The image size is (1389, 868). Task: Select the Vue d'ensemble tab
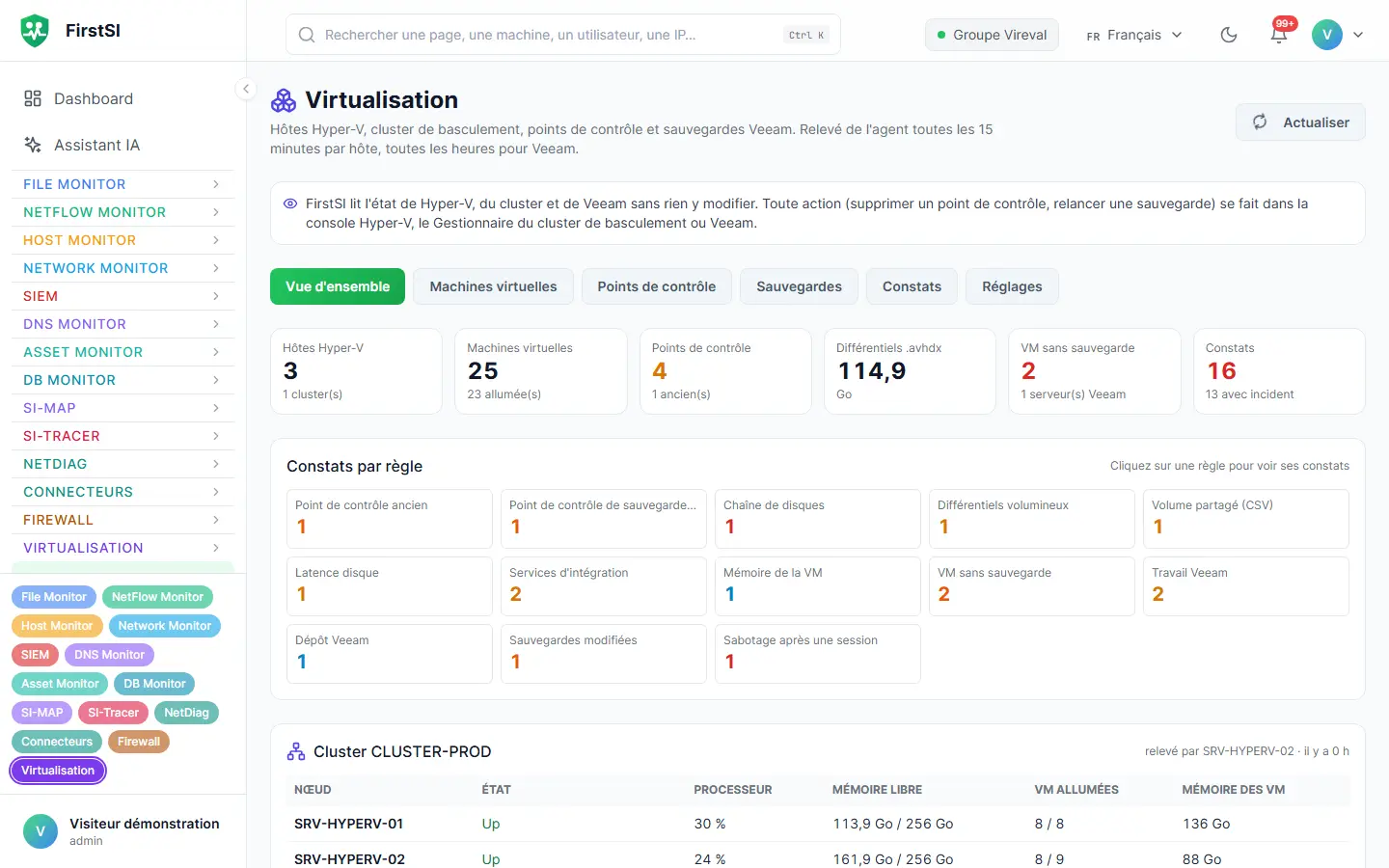pyautogui.click(x=338, y=286)
